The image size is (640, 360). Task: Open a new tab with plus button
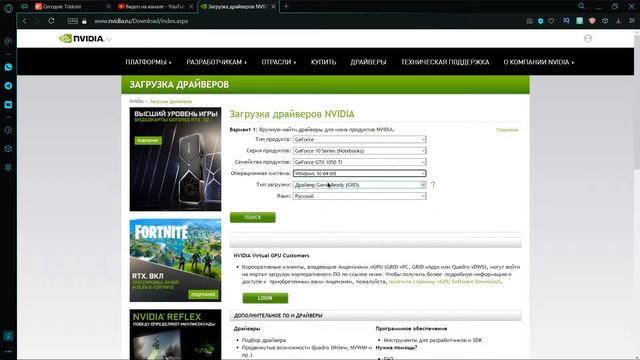pos(286,7)
